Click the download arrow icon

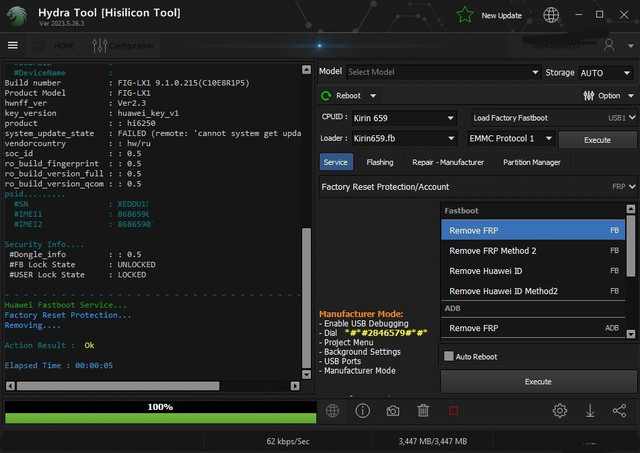[x=590, y=411]
